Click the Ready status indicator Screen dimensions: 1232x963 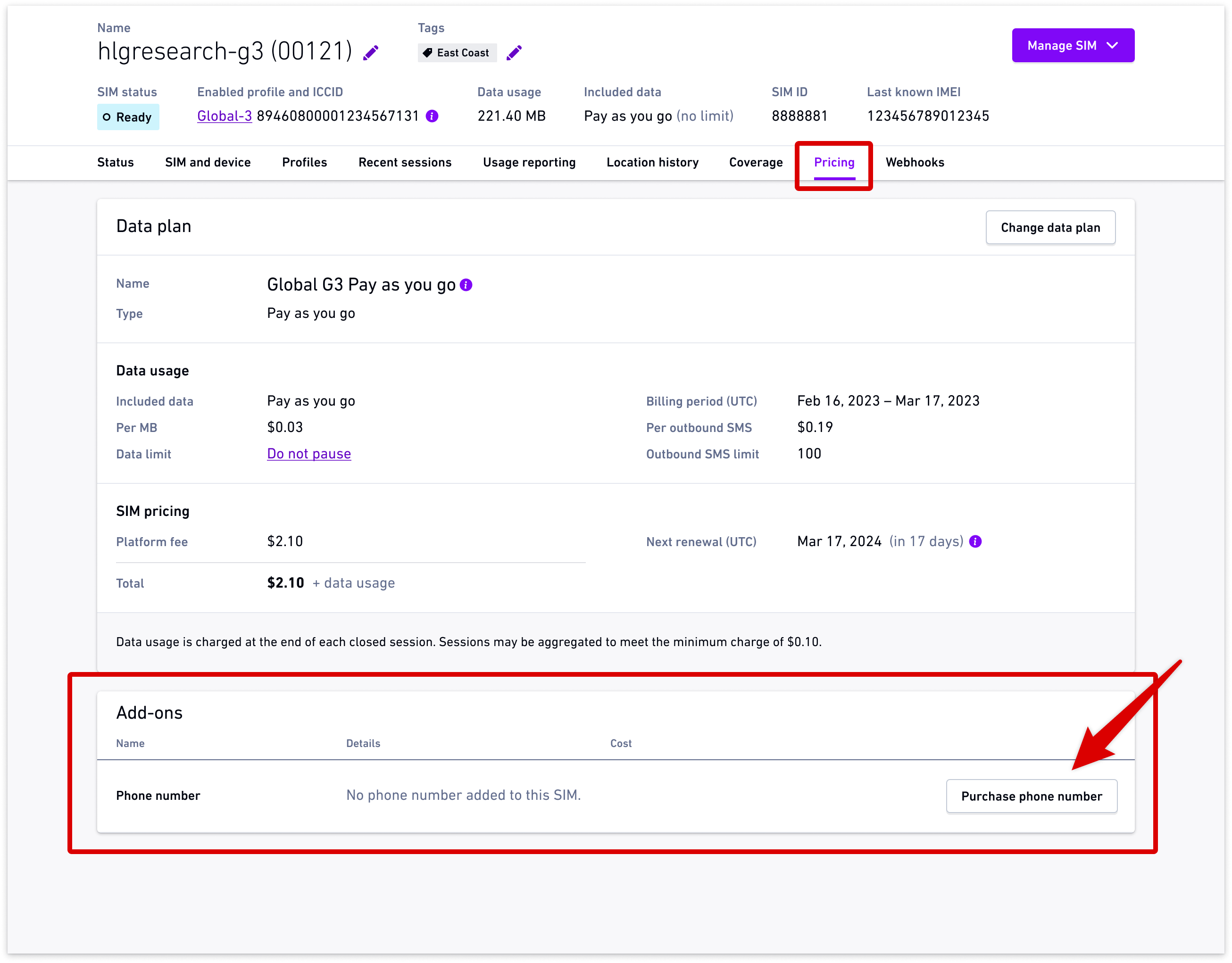[128, 117]
